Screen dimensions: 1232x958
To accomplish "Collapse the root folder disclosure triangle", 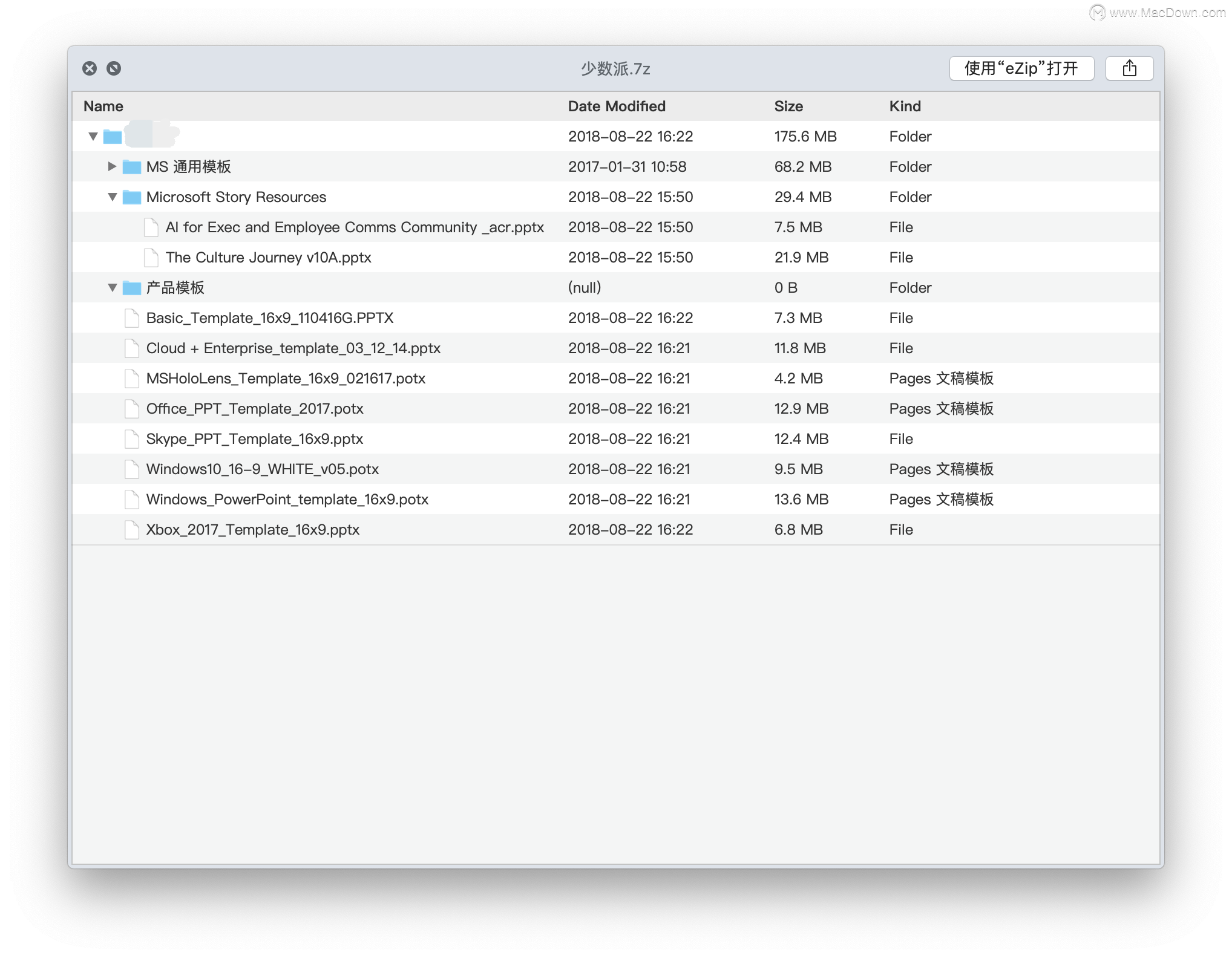I will [x=93, y=137].
